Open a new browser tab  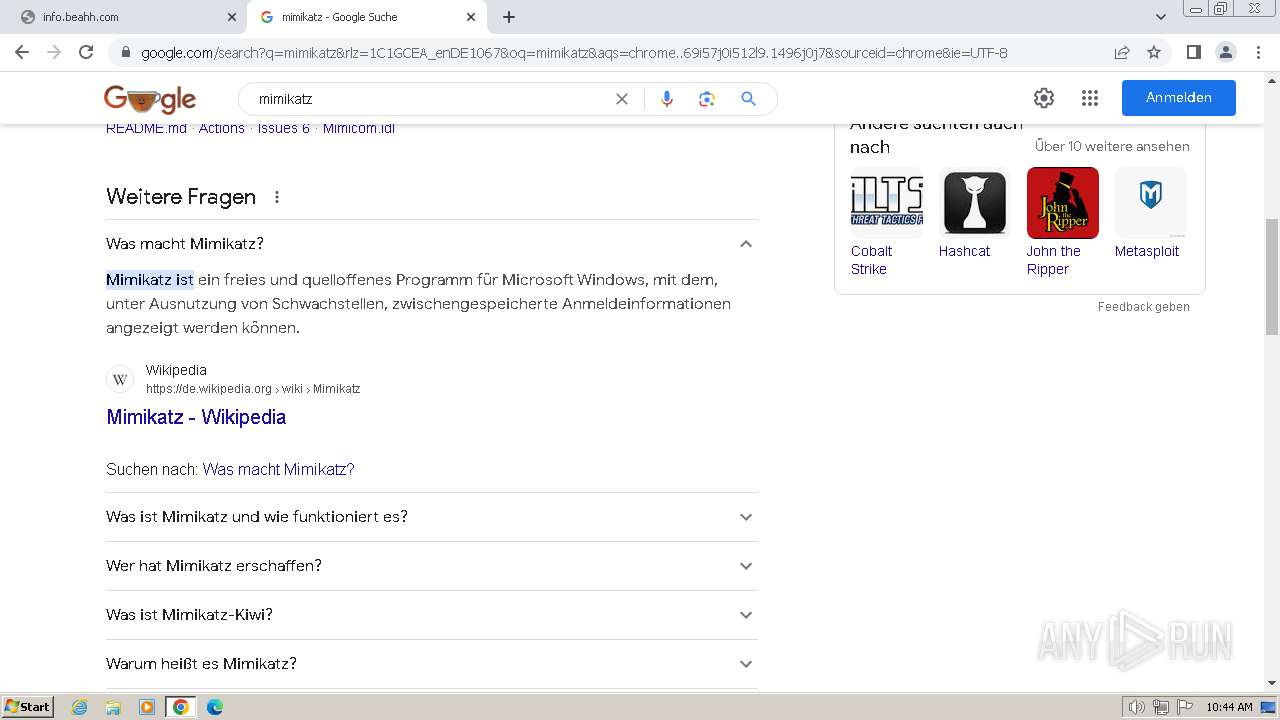(x=509, y=17)
